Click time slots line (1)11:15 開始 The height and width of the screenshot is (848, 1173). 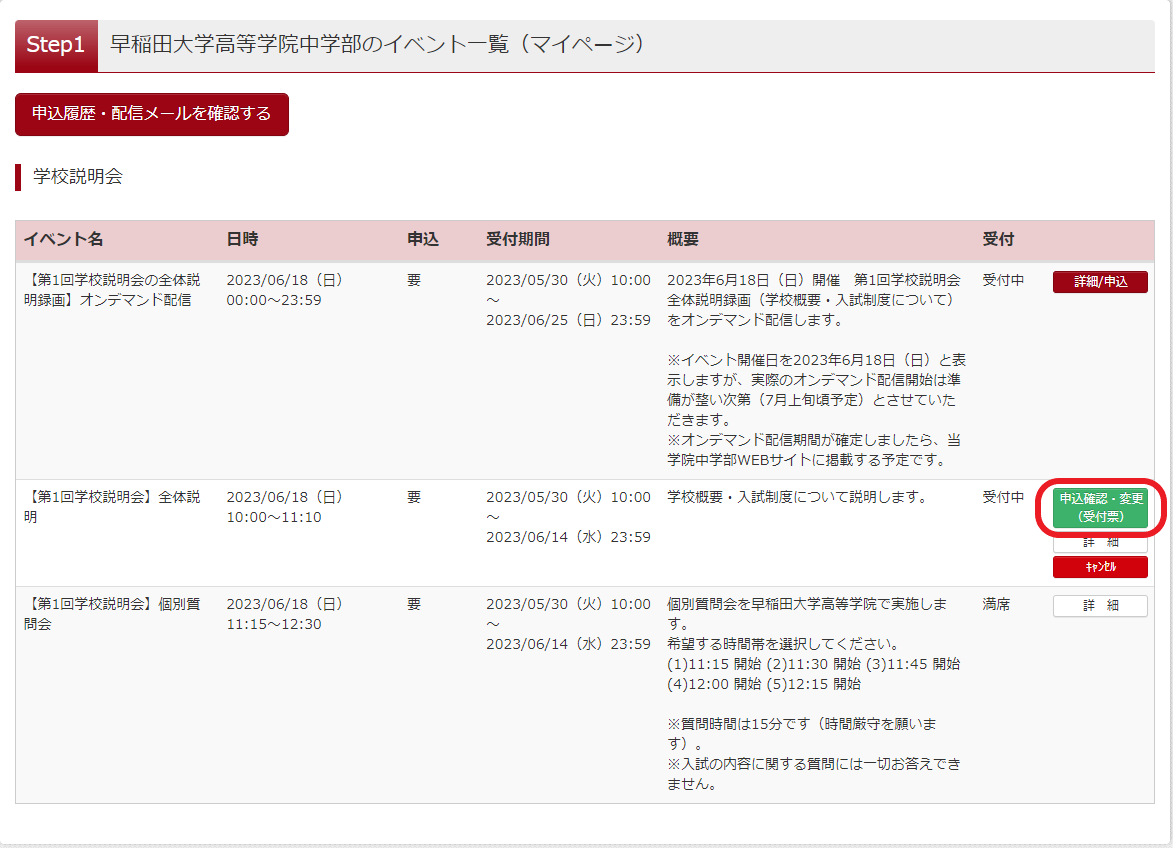point(813,664)
